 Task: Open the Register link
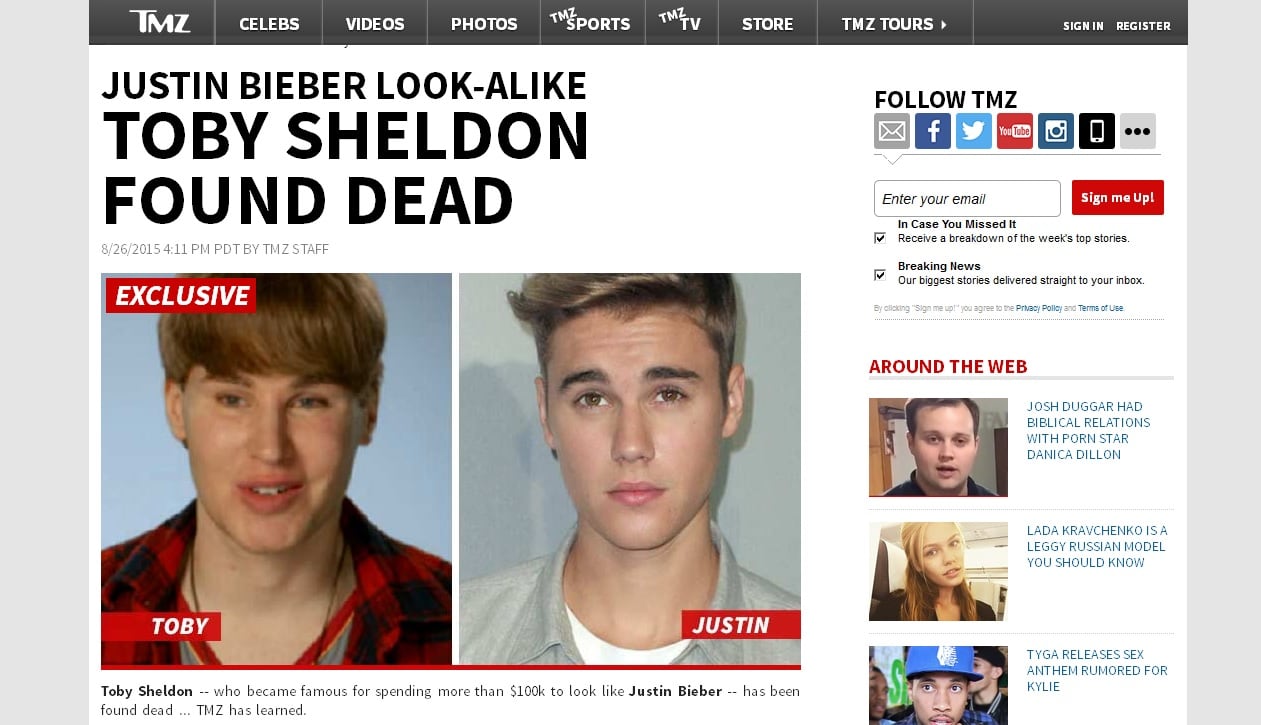[x=1143, y=26]
